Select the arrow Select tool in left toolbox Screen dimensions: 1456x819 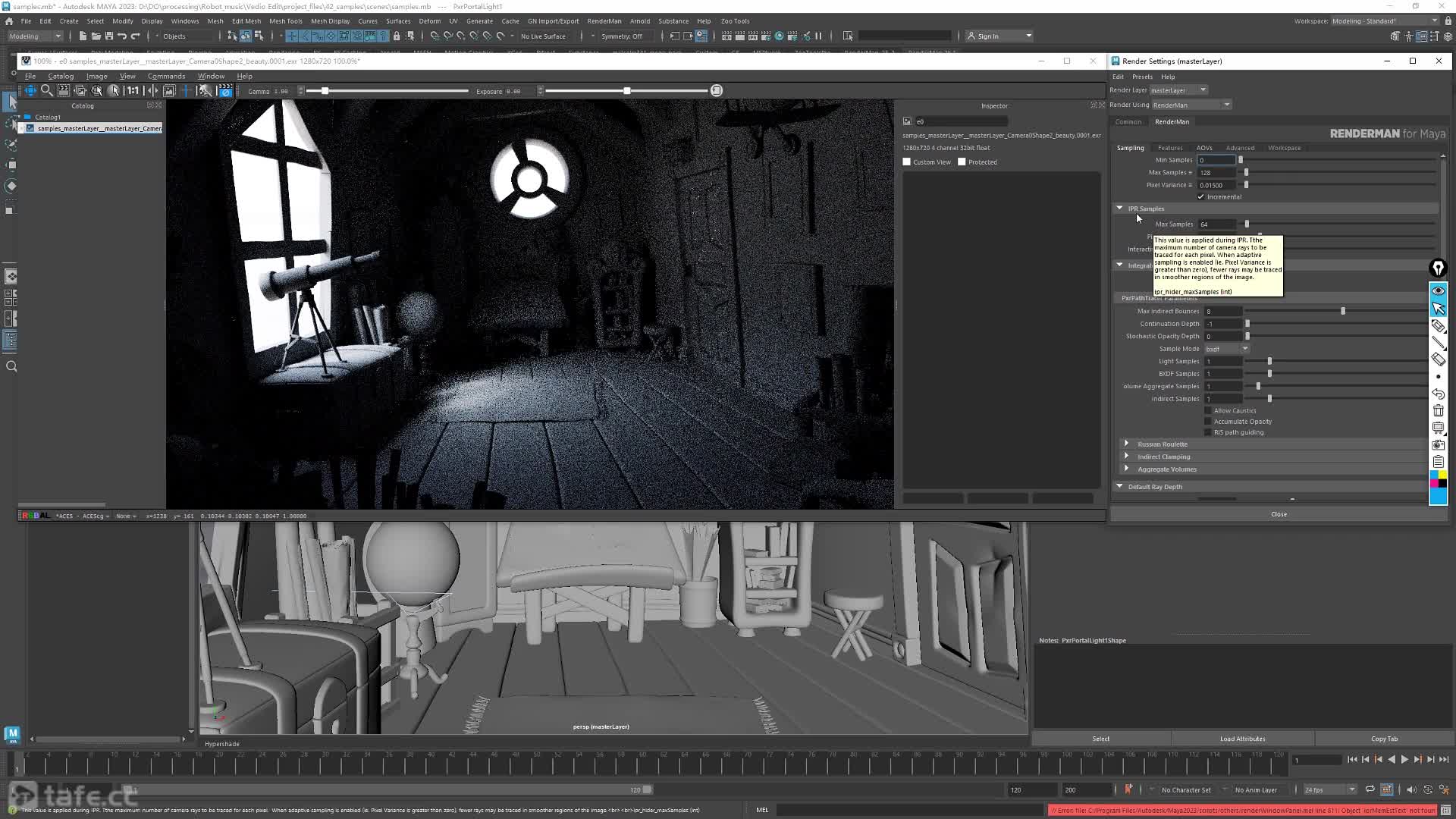click(x=11, y=101)
